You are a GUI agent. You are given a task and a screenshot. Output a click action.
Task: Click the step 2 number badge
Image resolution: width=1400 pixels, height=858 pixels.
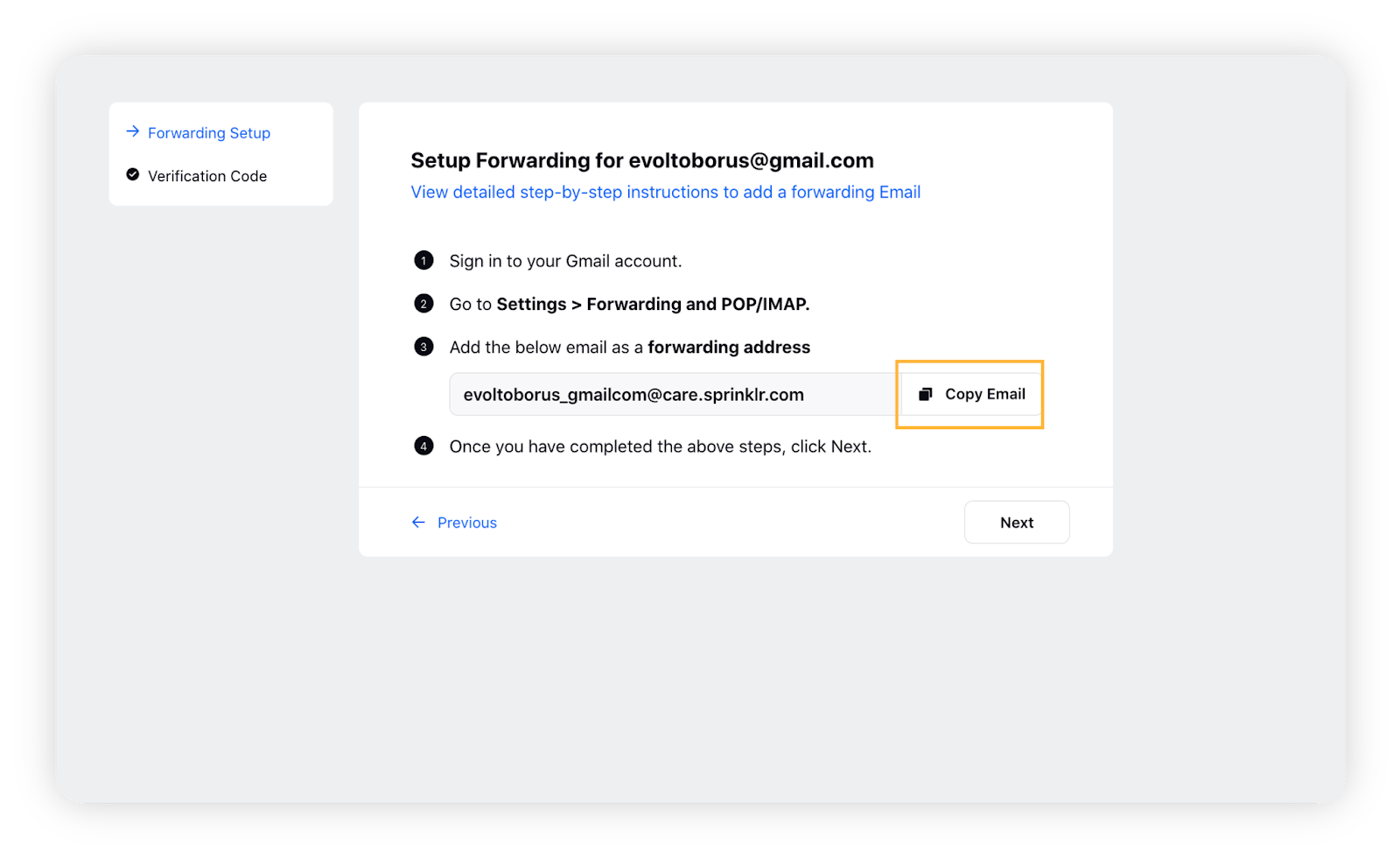tap(423, 304)
